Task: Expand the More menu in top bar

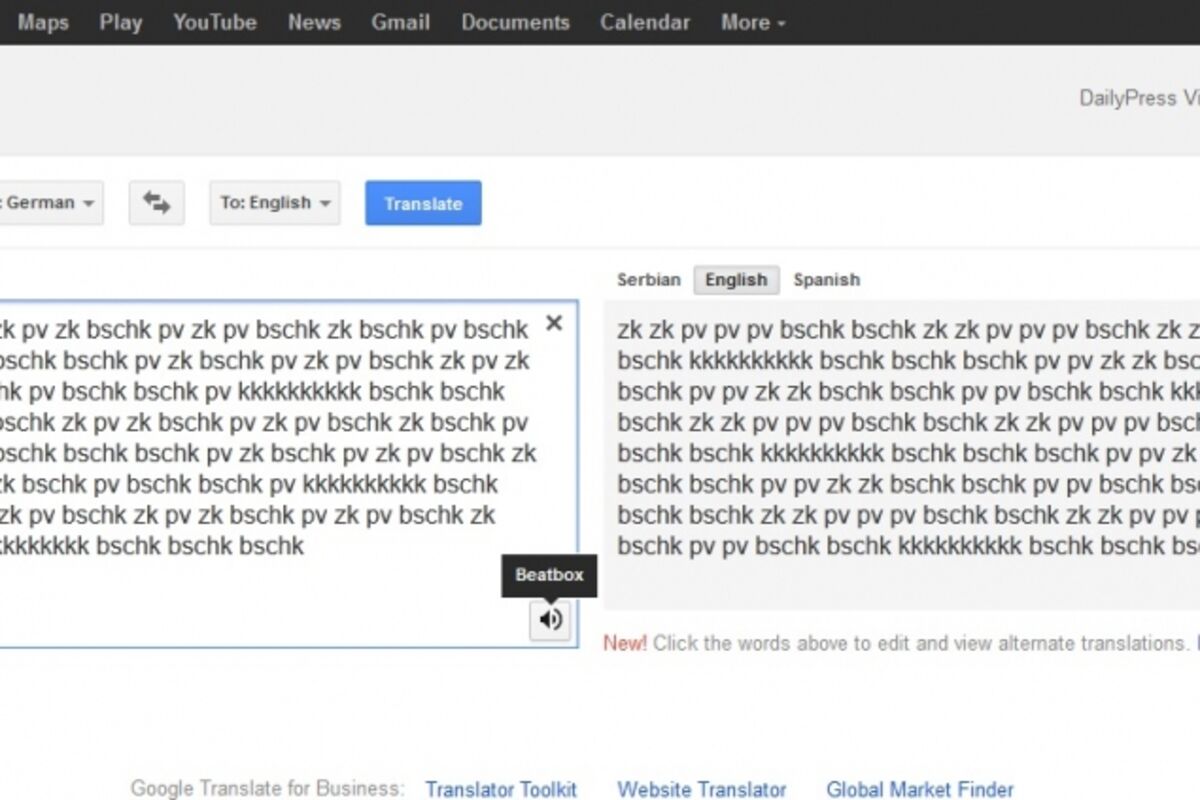Action: tap(752, 22)
